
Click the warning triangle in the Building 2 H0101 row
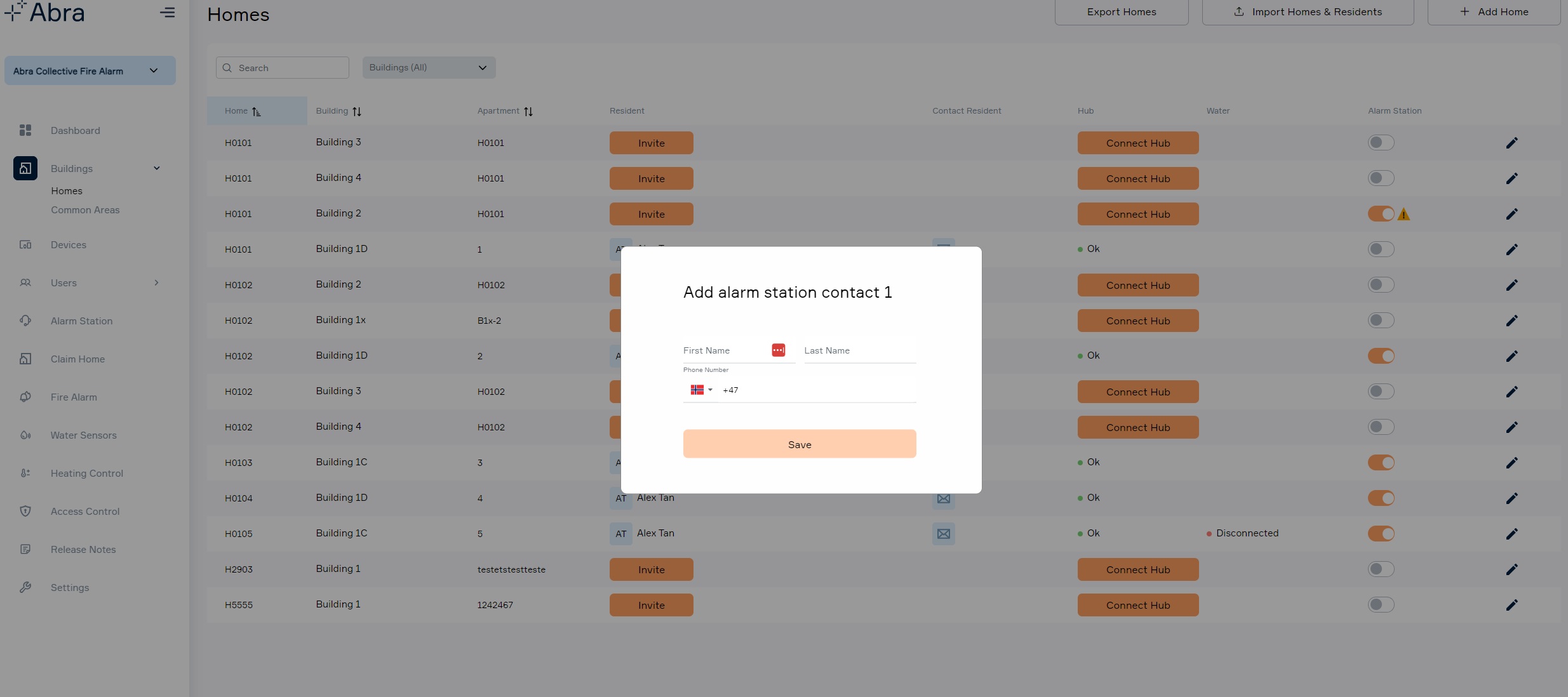click(x=1404, y=215)
